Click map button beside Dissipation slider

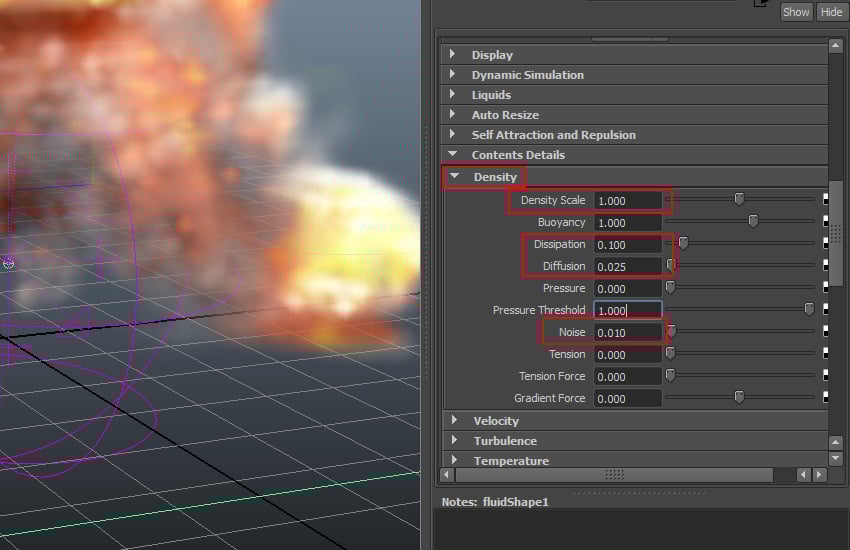click(x=826, y=243)
